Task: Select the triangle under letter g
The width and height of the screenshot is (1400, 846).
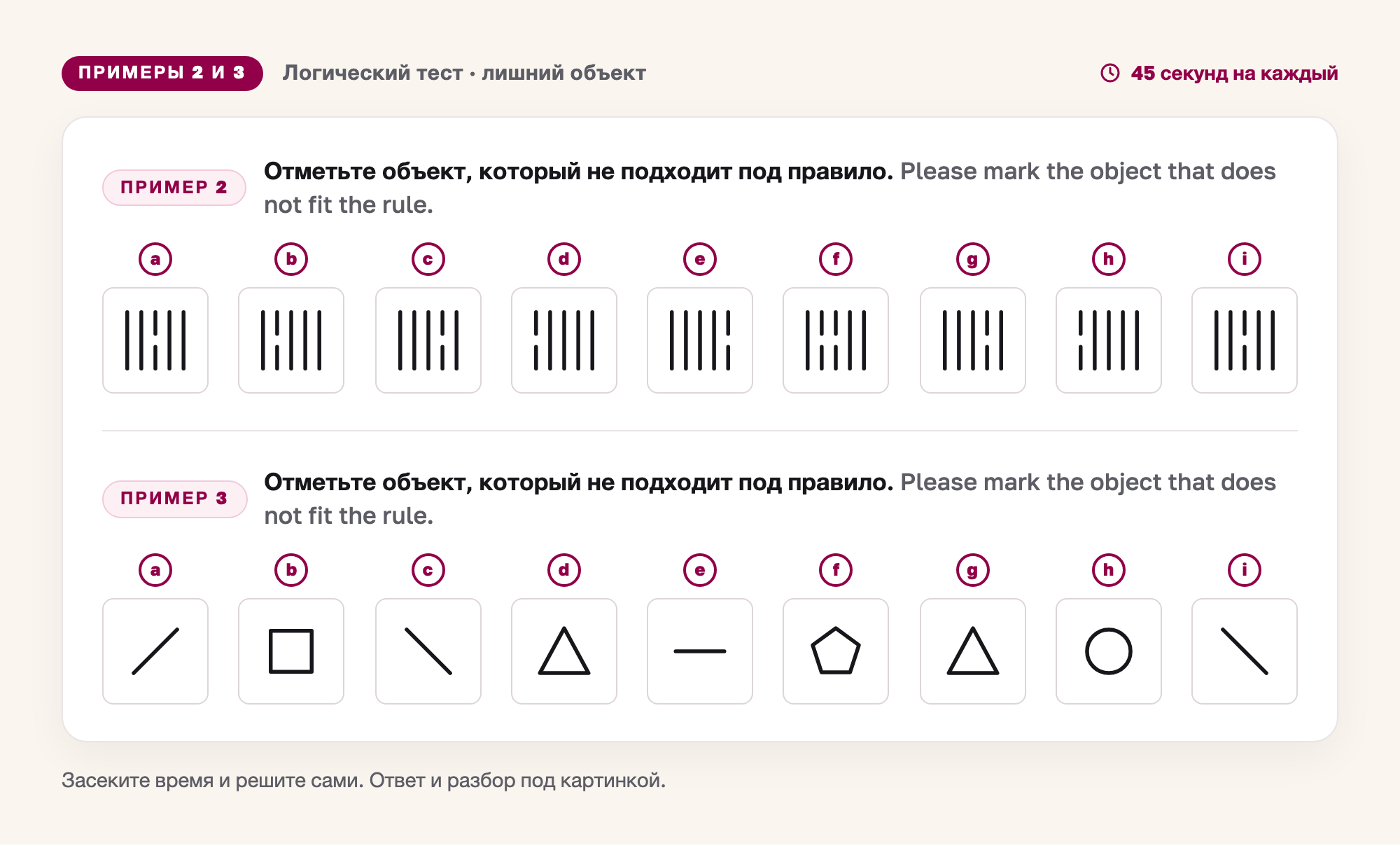Action: tap(973, 651)
